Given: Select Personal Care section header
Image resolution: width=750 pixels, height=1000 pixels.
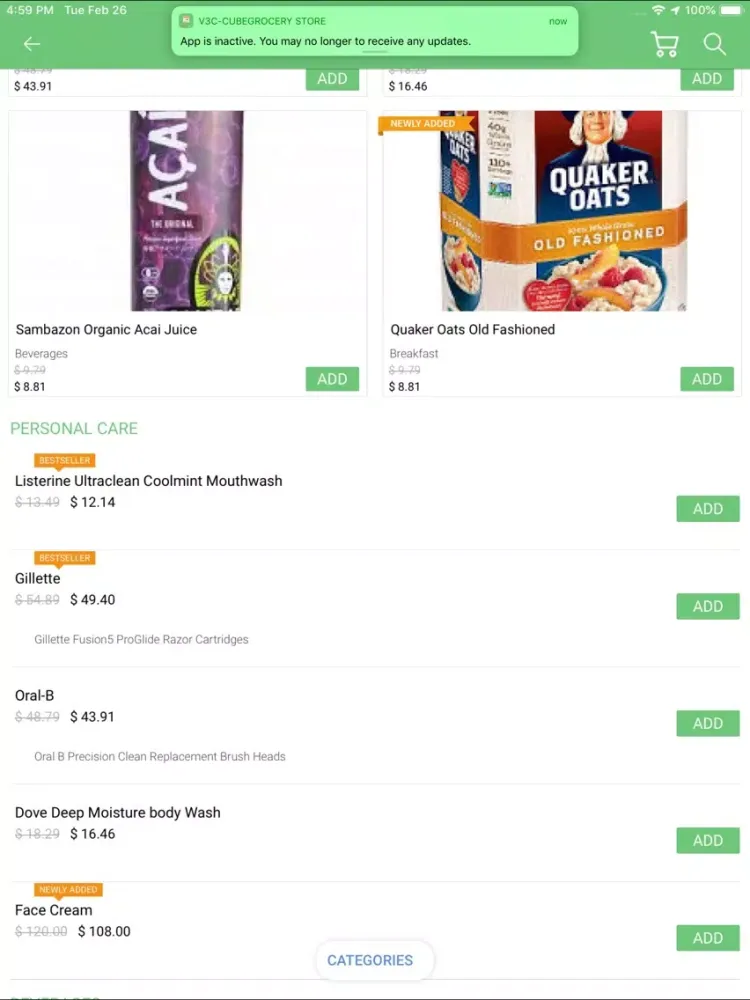Looking at the screenshot, I should (x=74, y=428).
